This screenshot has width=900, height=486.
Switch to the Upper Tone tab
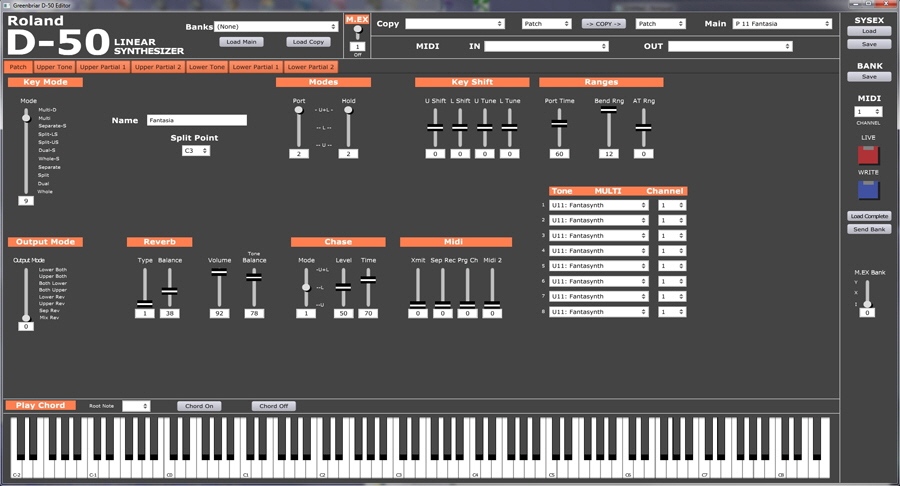coord(55,67)
